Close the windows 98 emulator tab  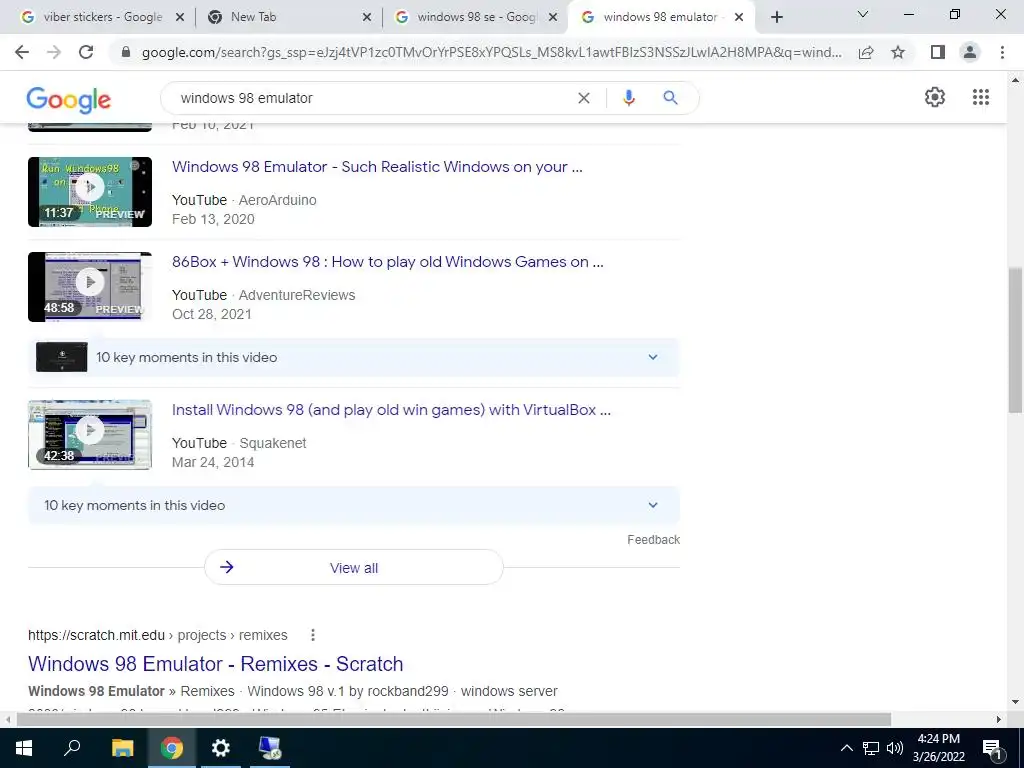pyautogui.click(x=739, y=18)
